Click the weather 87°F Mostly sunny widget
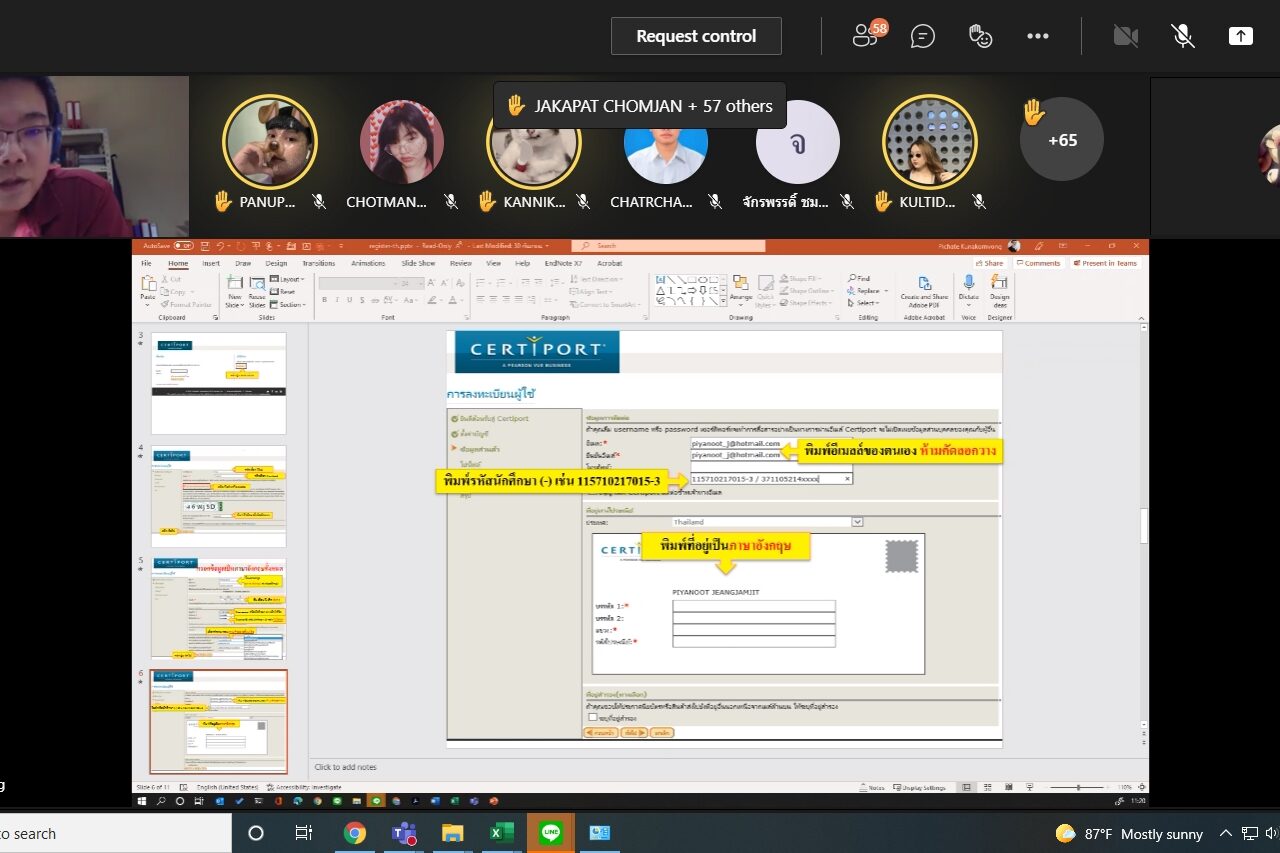 [1129, 833]
